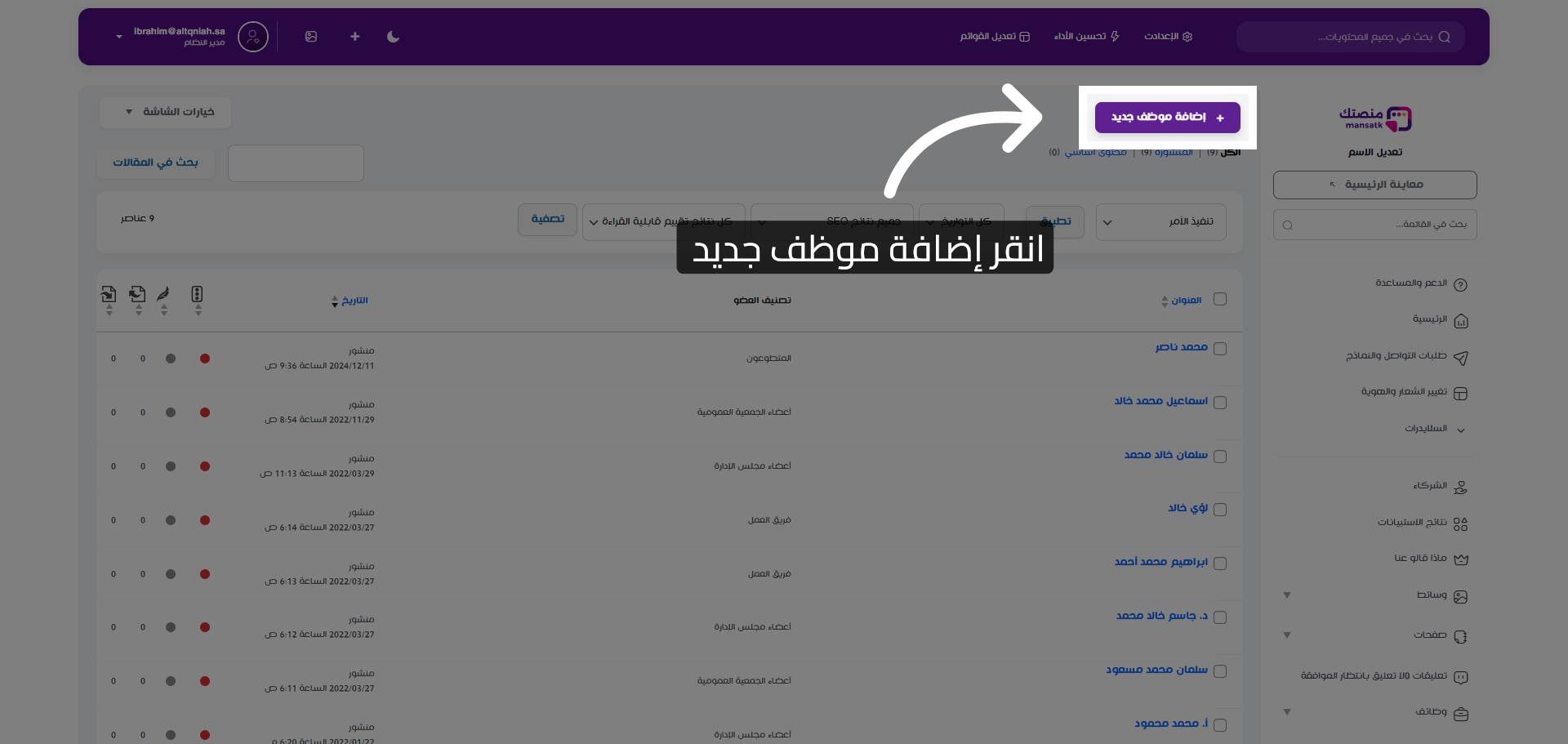
Task: Select the checkbox beside لؤي خالد
Action: pyautogui.click(x=1220, y=509)
